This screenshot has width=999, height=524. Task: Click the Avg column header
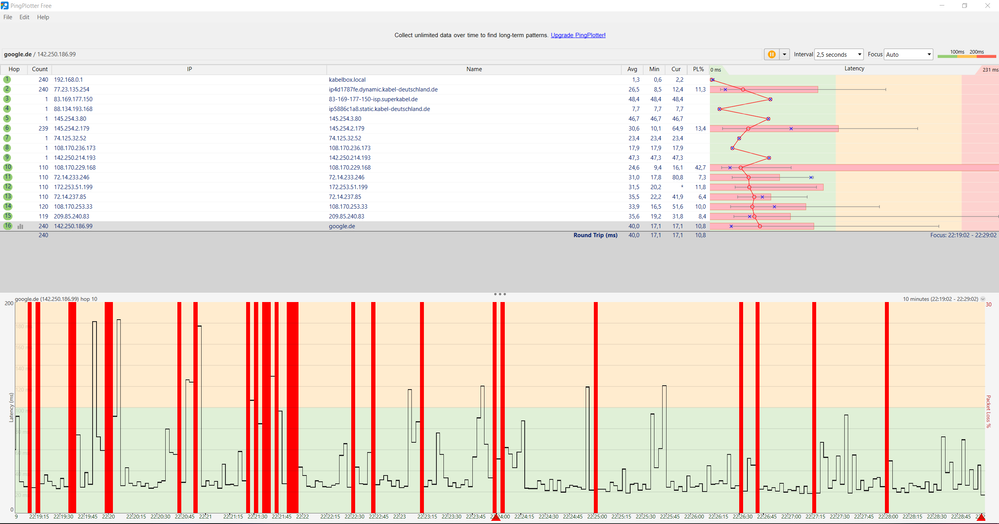632,69
